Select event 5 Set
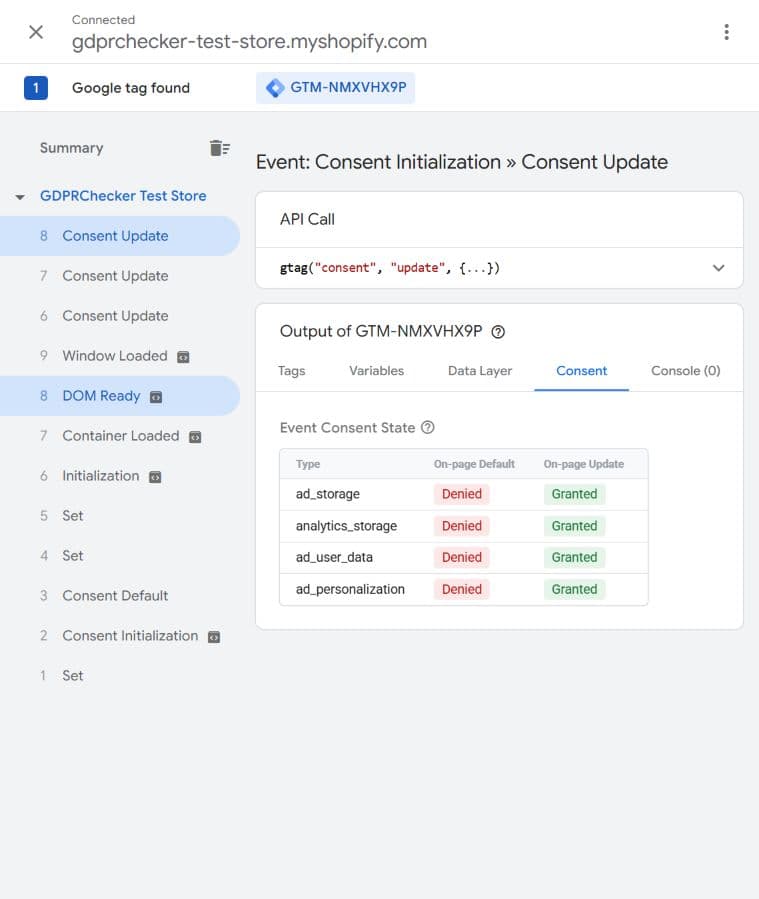Viewport: 759px width, 899px height. 120,516
